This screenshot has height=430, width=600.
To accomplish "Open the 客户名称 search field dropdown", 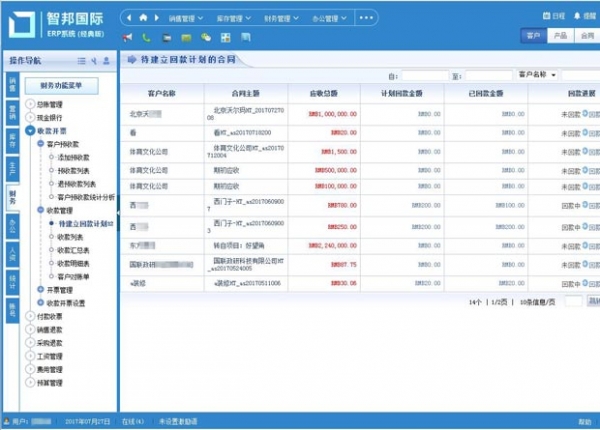I will 537,75.
